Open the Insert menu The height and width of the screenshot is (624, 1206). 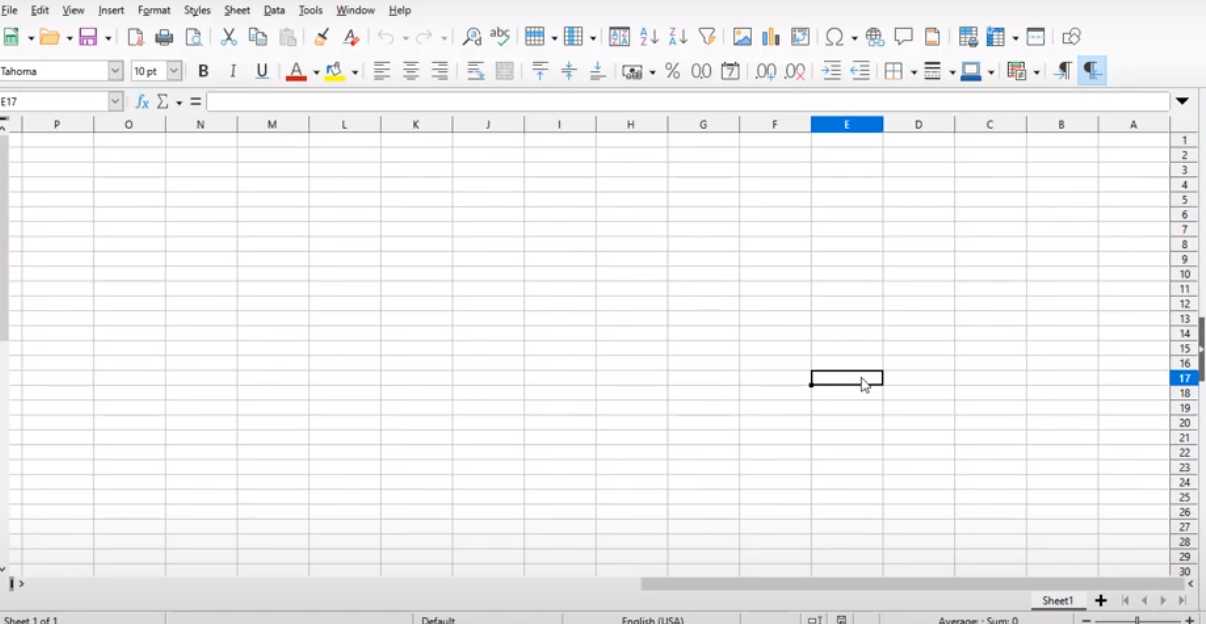click(x=111, y=10)
